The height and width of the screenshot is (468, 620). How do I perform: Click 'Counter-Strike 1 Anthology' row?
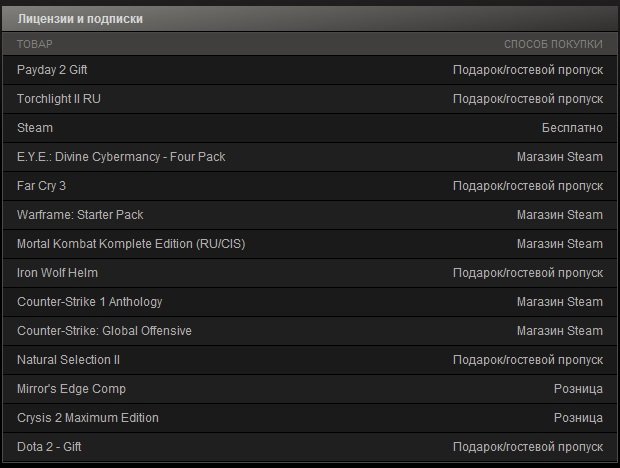(310, 302)
